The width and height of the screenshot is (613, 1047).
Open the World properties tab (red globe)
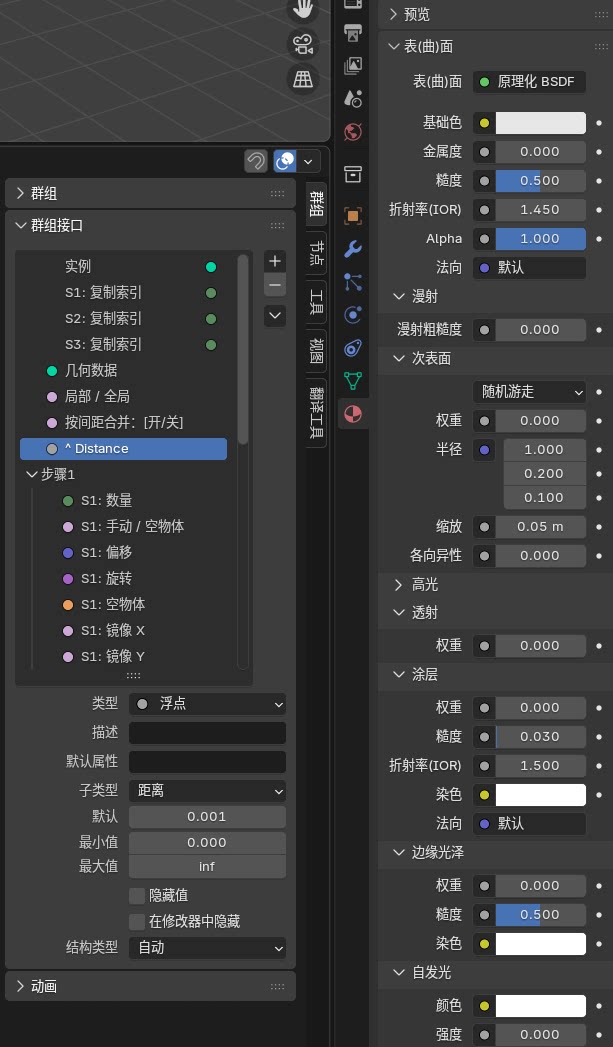(353, 132)
